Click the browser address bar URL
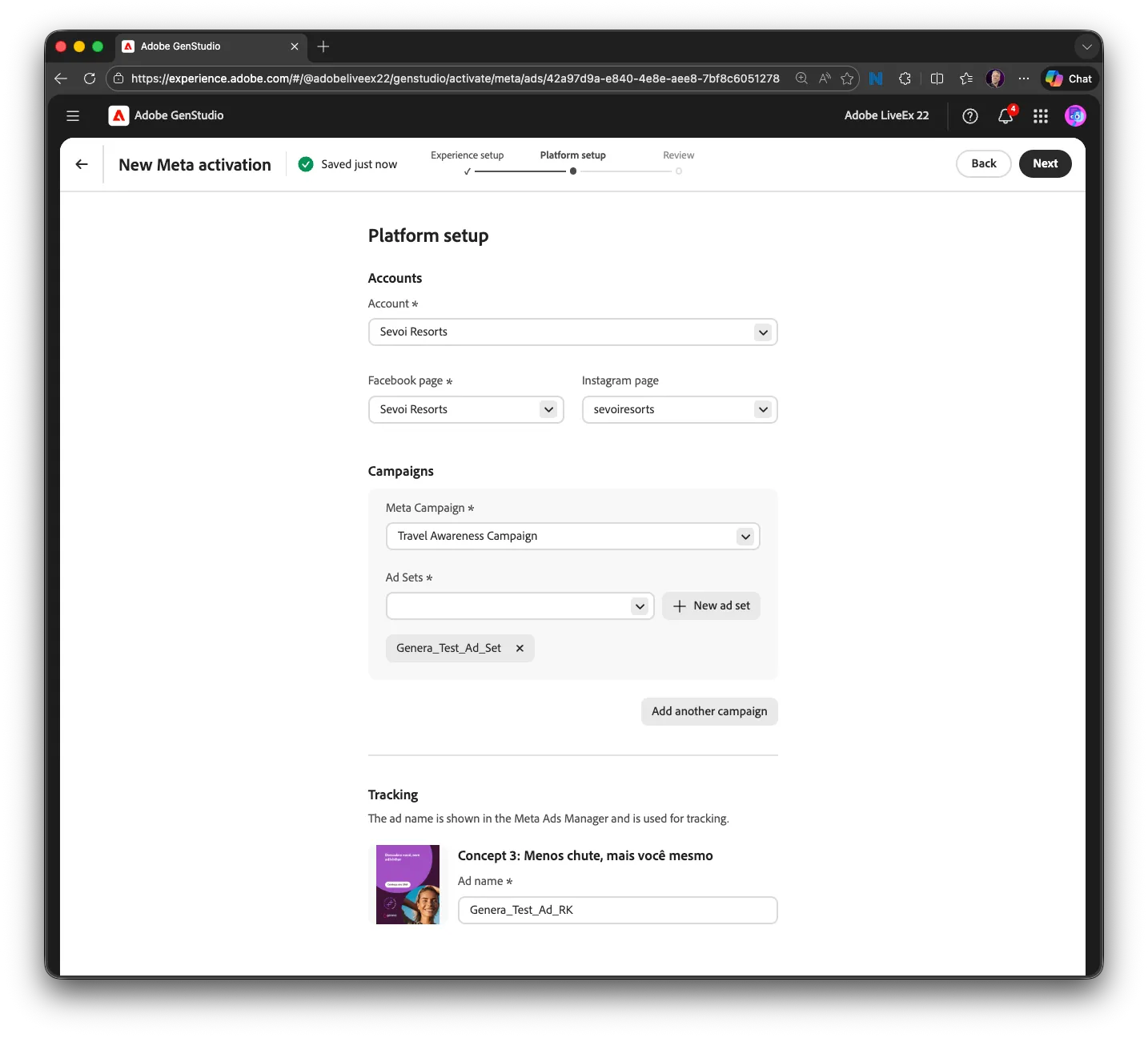 click(456, 78)
